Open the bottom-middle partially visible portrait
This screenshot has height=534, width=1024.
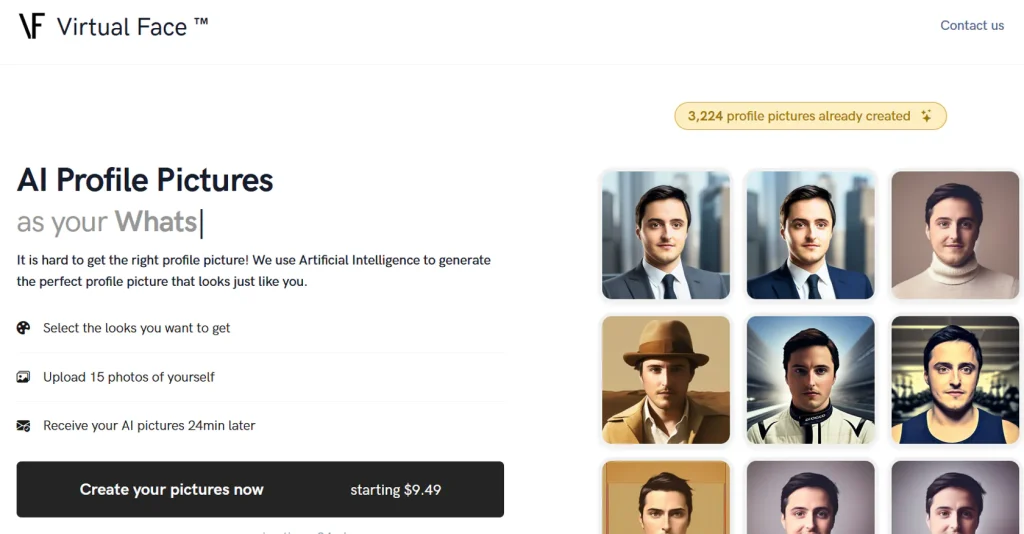click(x=811, y=497)
